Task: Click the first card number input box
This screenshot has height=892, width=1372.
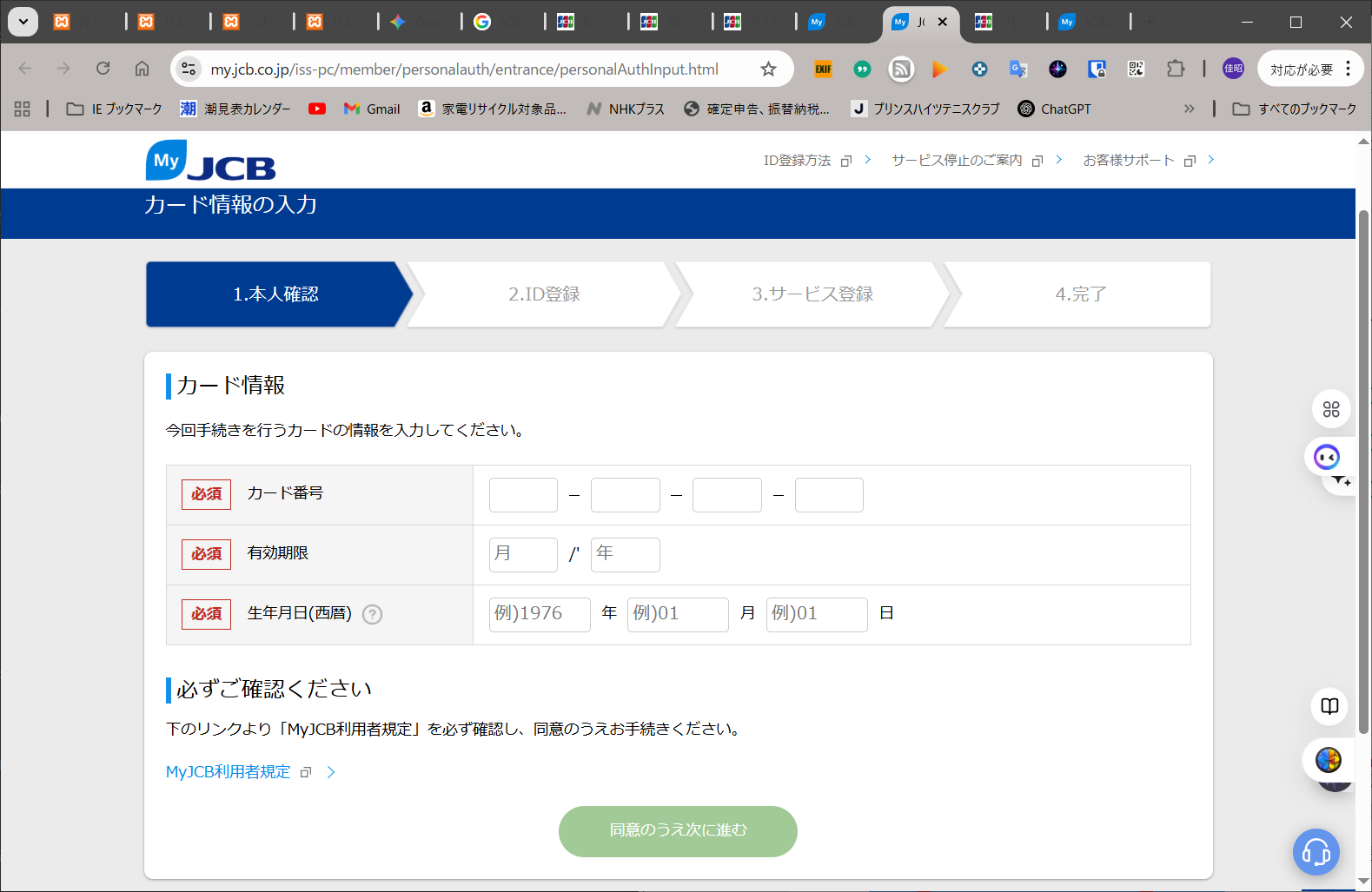Action: click(x=523, y=495)
